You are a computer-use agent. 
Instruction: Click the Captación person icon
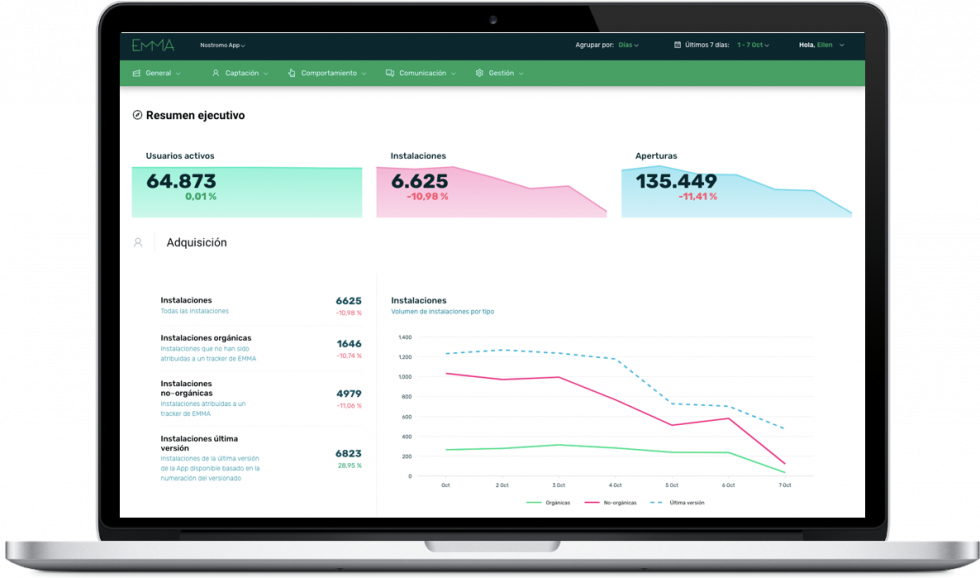[215, 72]
